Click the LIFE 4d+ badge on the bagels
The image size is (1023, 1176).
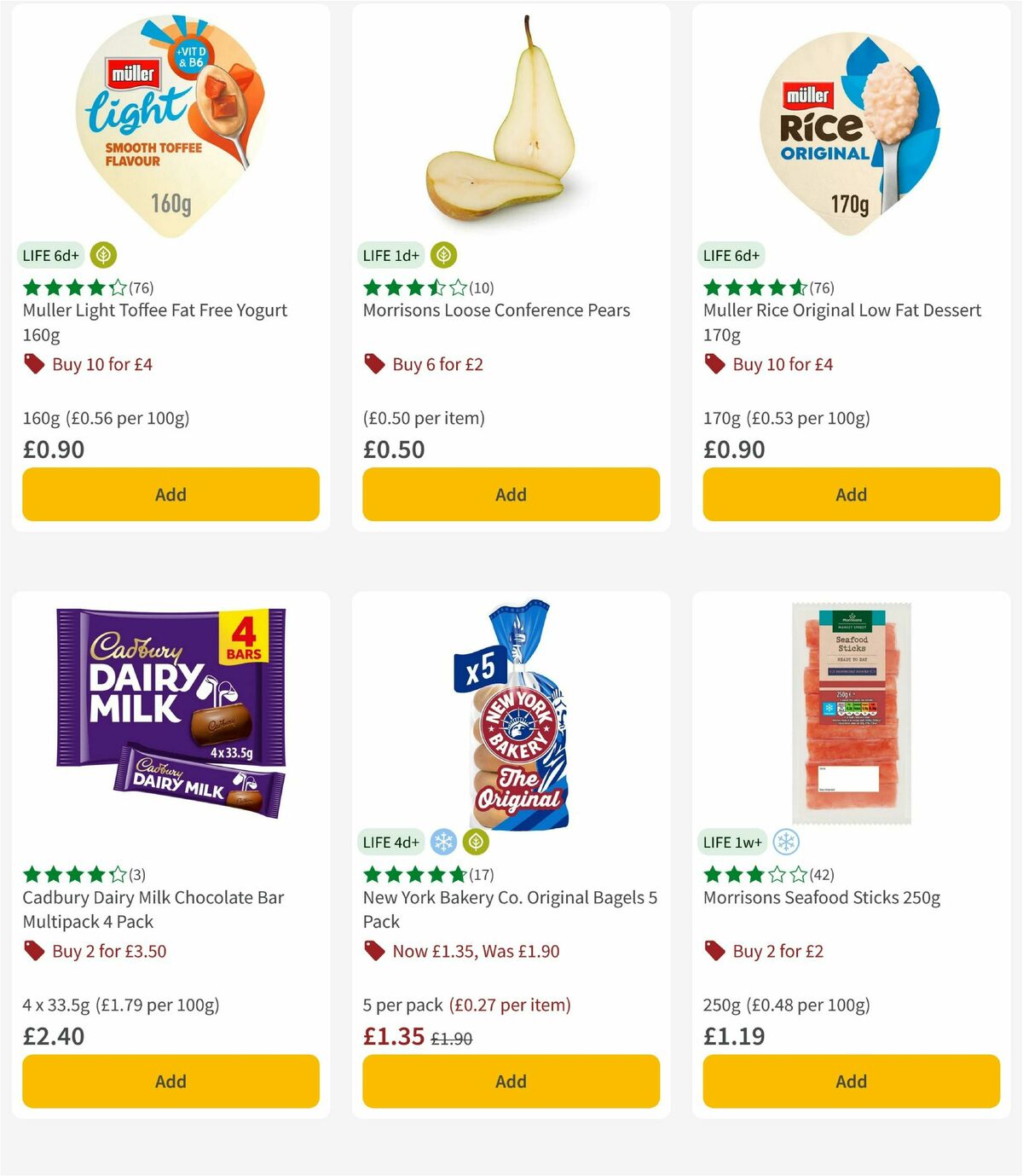[x=390, y=842]
